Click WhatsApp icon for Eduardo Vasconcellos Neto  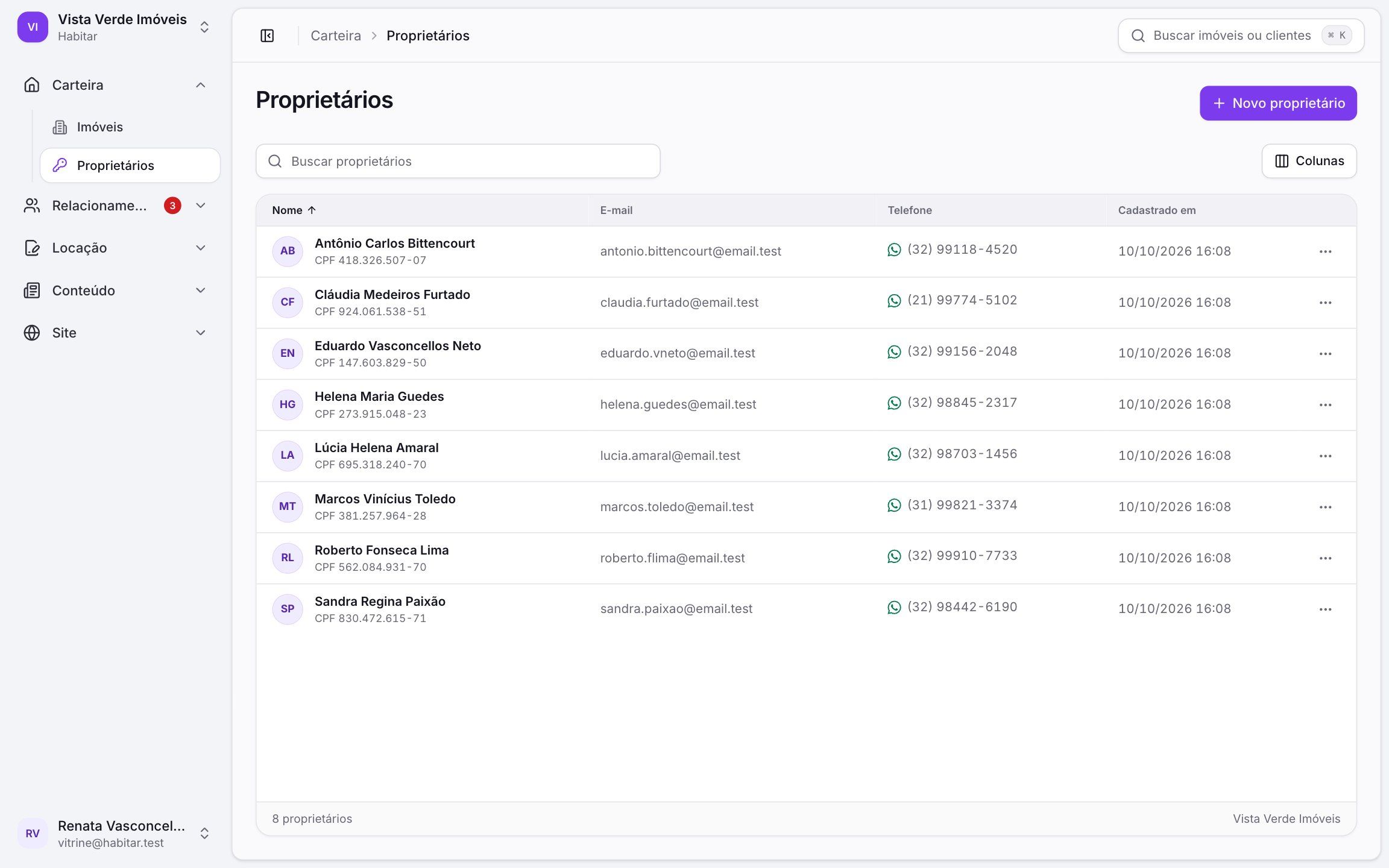pos(894,352)
